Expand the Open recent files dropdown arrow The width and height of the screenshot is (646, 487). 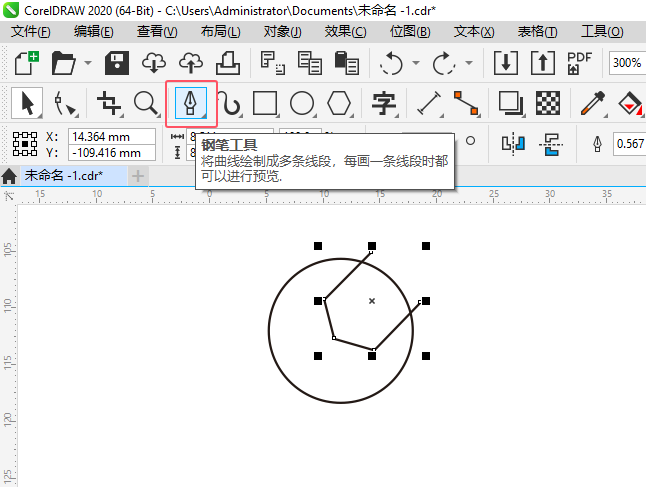coord(88,63)
